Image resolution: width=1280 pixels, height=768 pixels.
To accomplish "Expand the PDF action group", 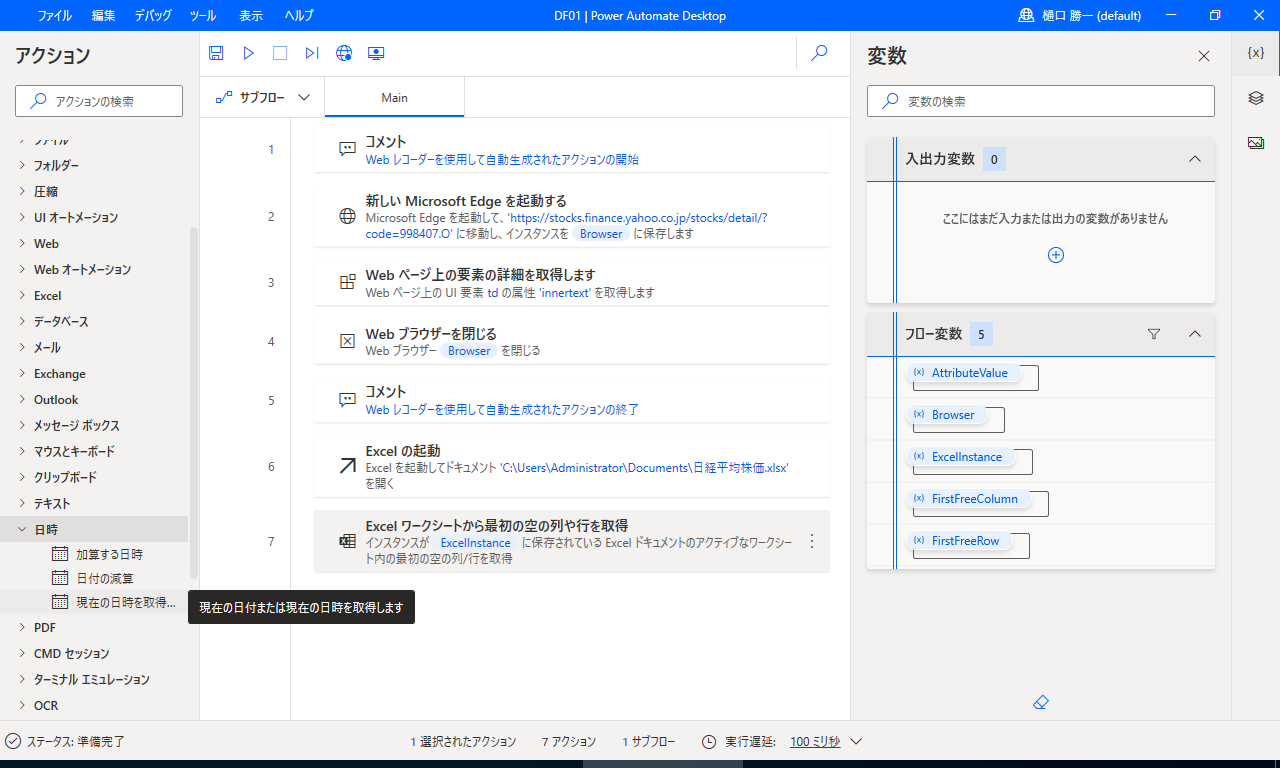I will pyautogui.click(x=22, y=627).
